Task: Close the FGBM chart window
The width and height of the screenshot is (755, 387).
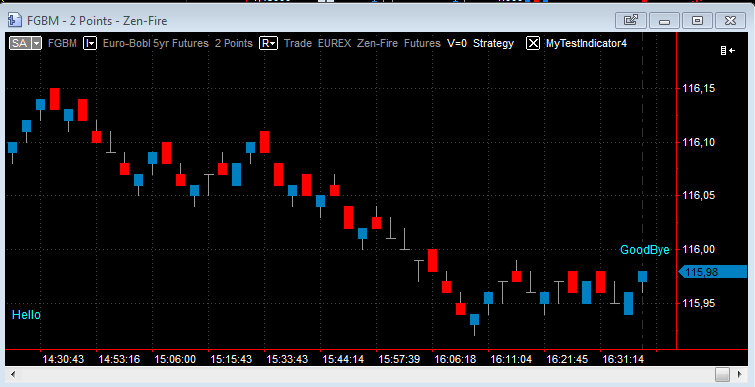Action: tap(730, 21)
